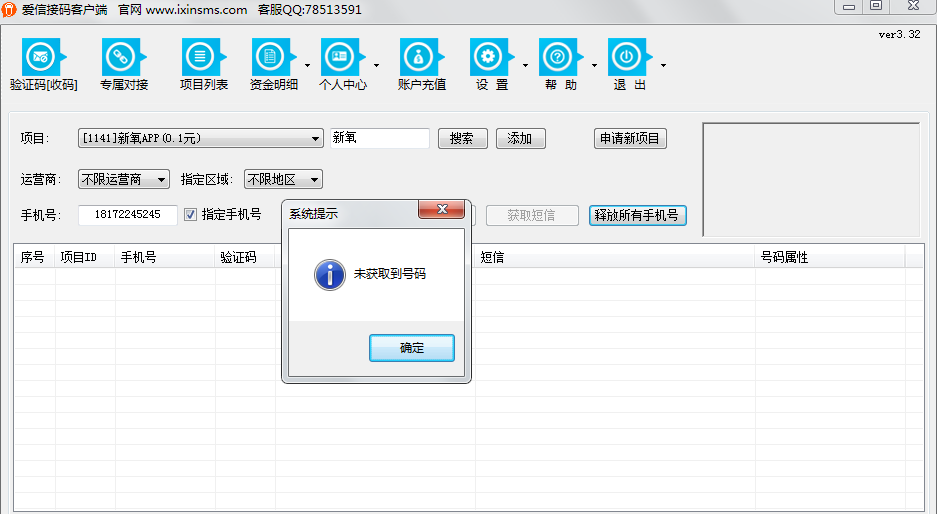Expand the arrow beside 资金明细
Screen dimensions: 937x514
click(307, 65)
